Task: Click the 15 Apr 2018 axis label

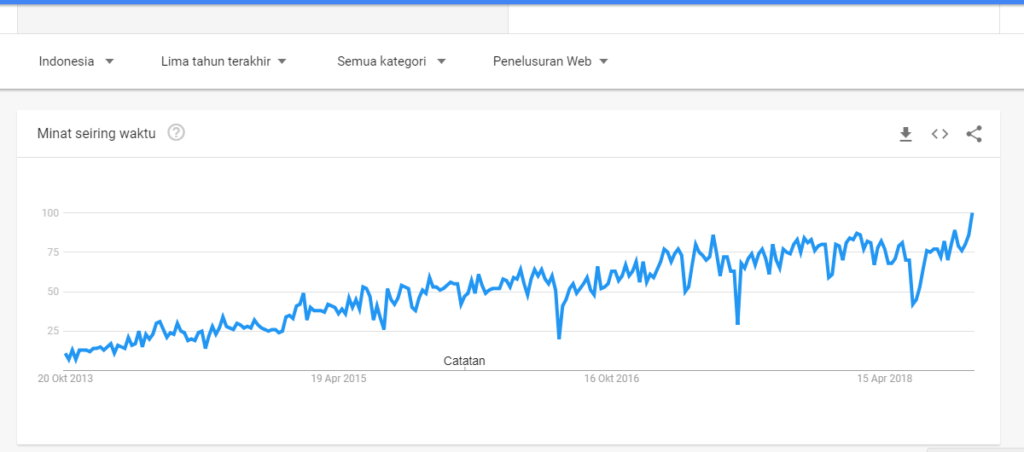Action: click(x=885, y=378)
